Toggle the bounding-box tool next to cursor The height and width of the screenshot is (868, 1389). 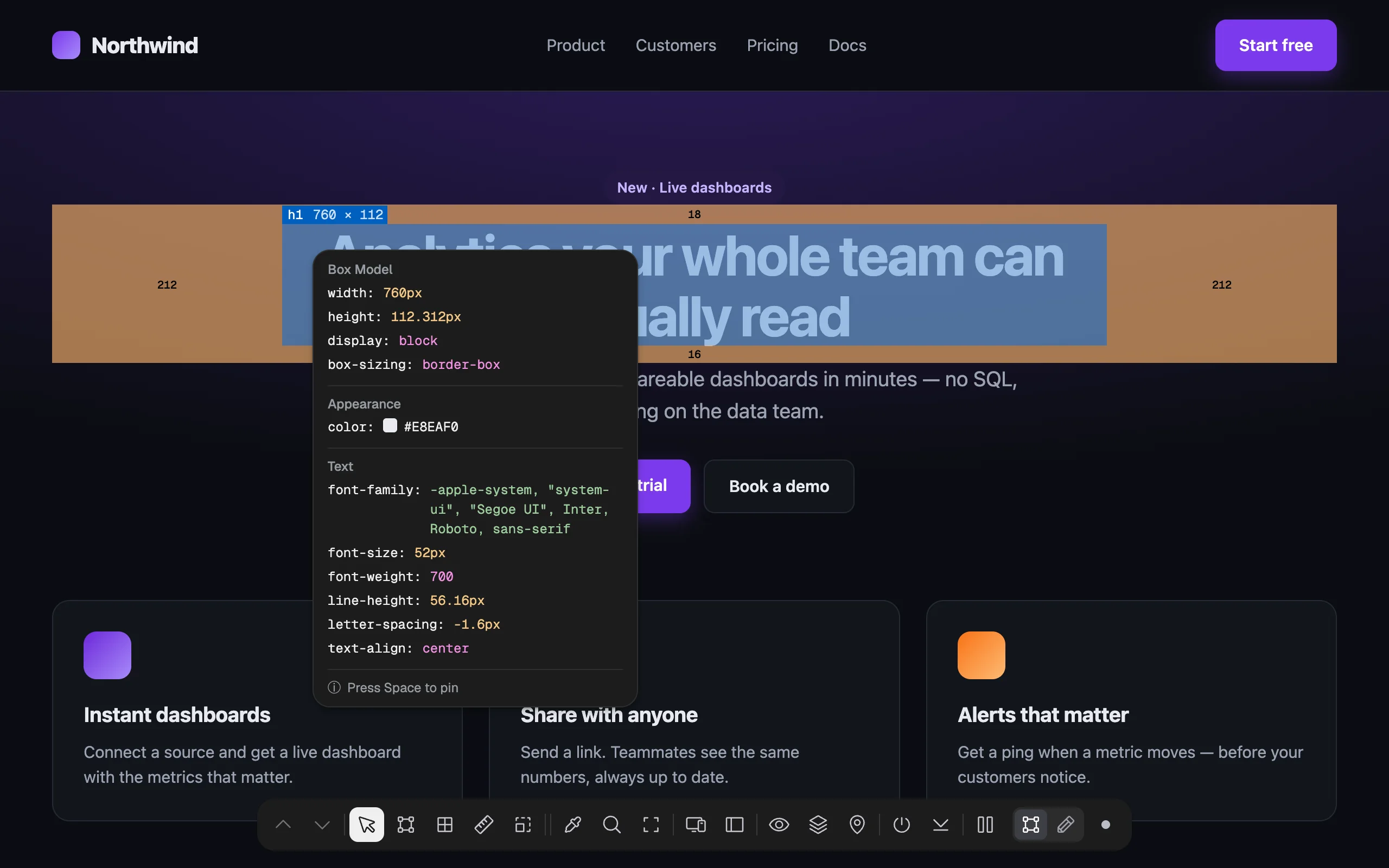point(406,825)
